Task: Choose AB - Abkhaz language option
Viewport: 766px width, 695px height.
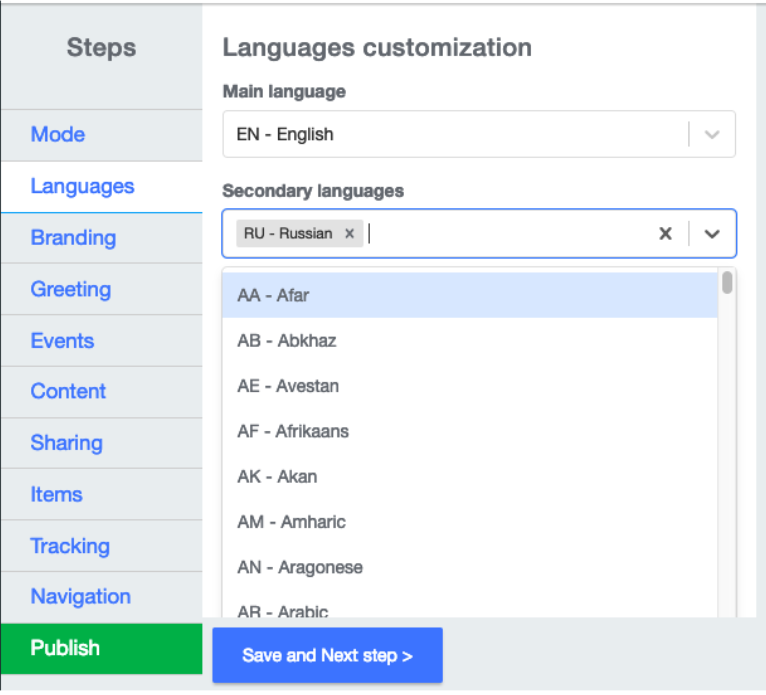Action: 469,341
